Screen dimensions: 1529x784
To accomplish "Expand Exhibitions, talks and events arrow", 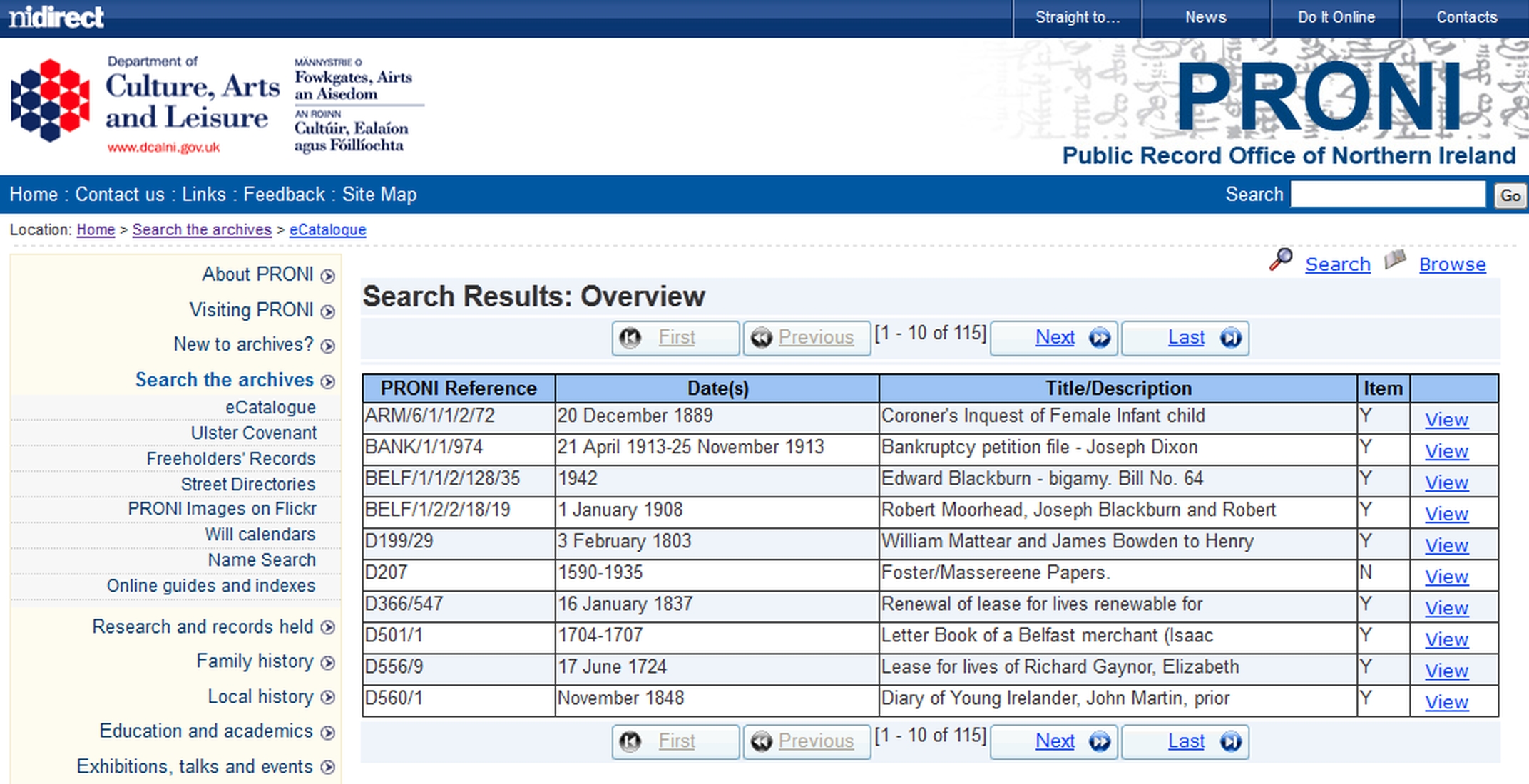I will [x=327, y=767].
